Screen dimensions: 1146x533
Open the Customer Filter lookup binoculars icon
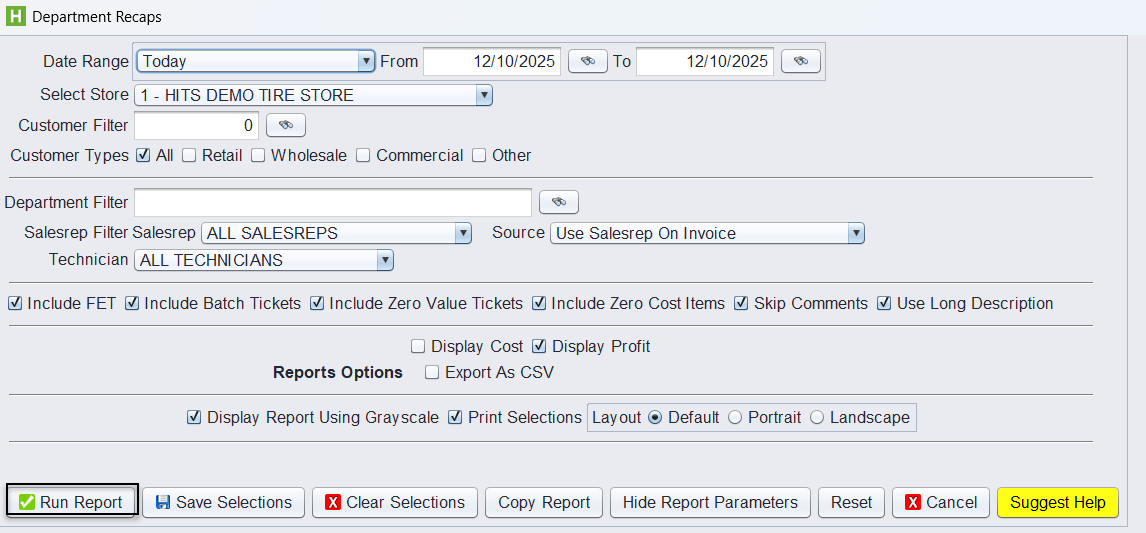click(285, 125)
